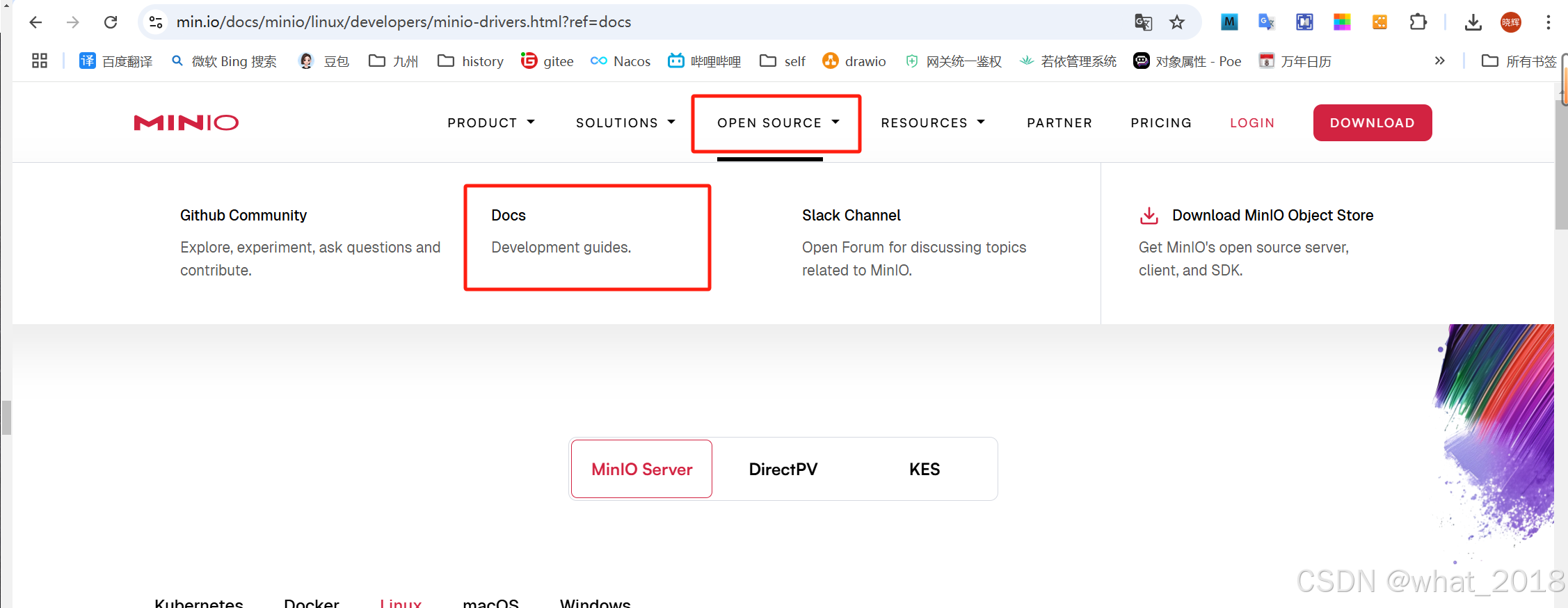Click the Github Community link
This screenshot has width=1568, height=608.
pos(243,216)
